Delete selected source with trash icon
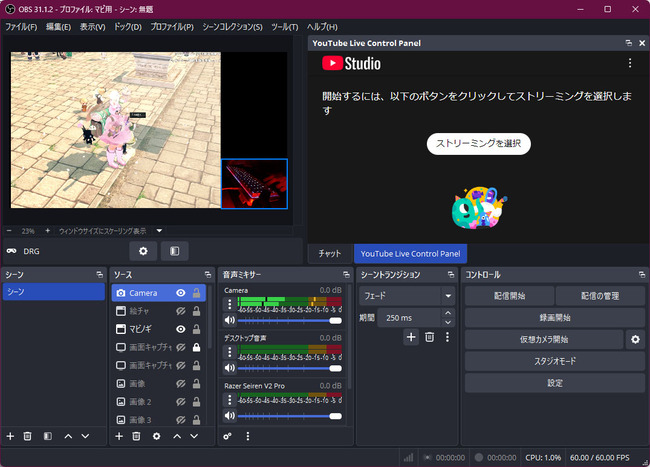Viewport: 650px width, 467px height. [136, 436]
